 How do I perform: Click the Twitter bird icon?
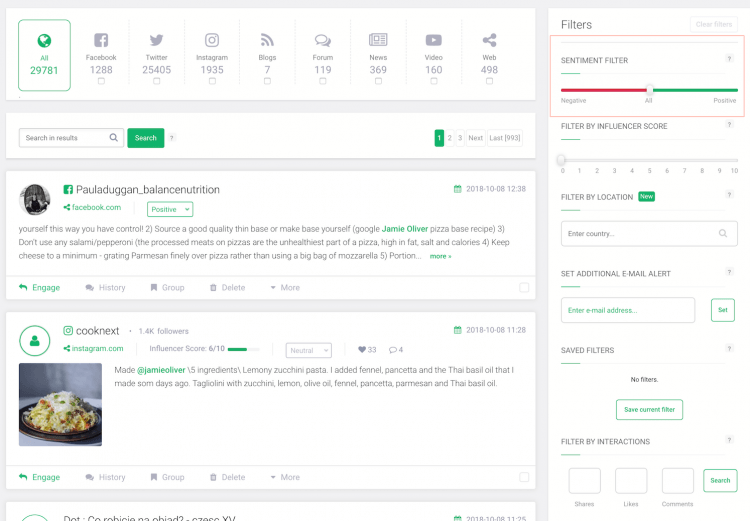point(156,40)
